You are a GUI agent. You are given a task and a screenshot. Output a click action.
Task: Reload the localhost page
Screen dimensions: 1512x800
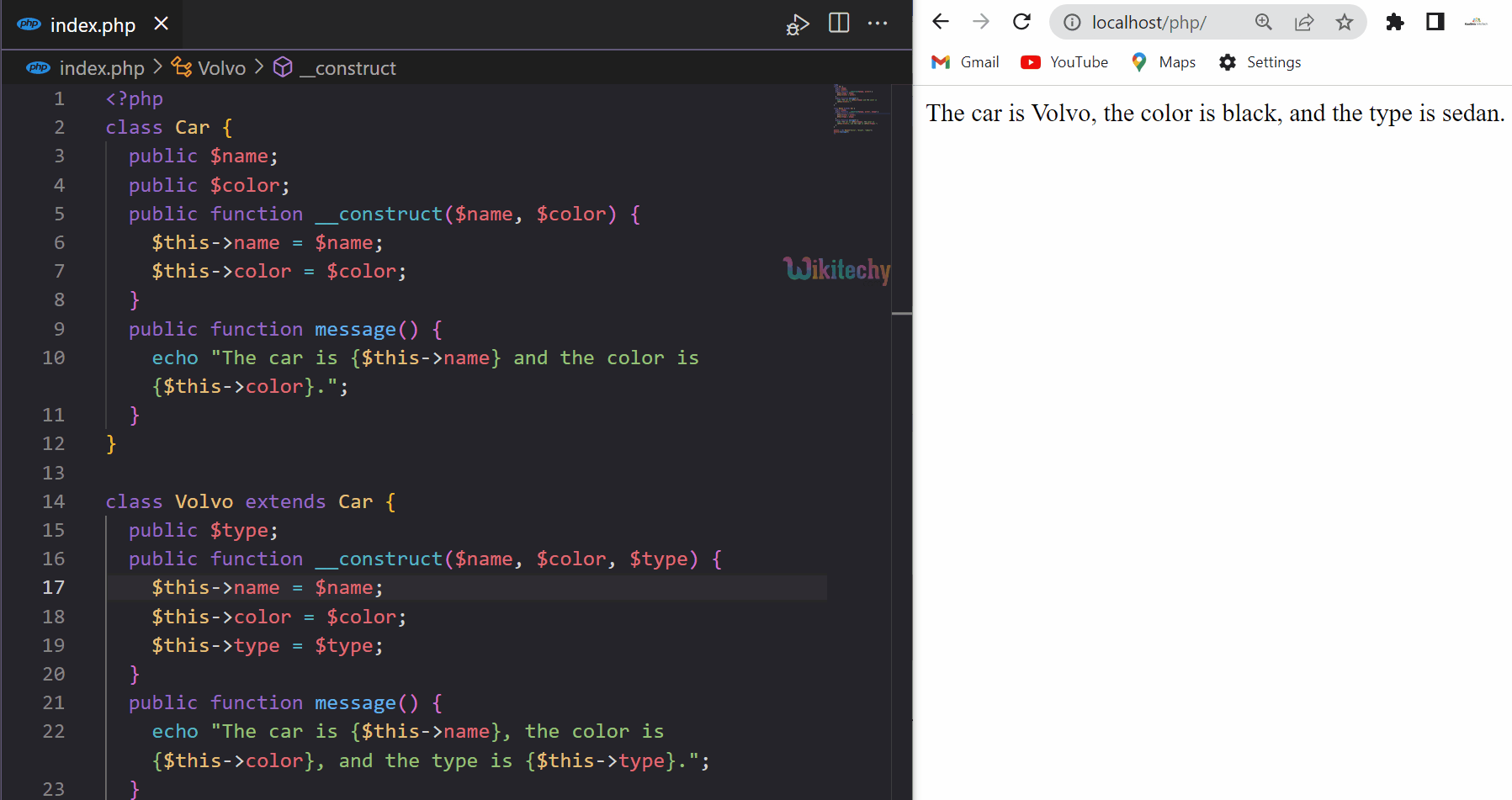(x=1021, y=22)
